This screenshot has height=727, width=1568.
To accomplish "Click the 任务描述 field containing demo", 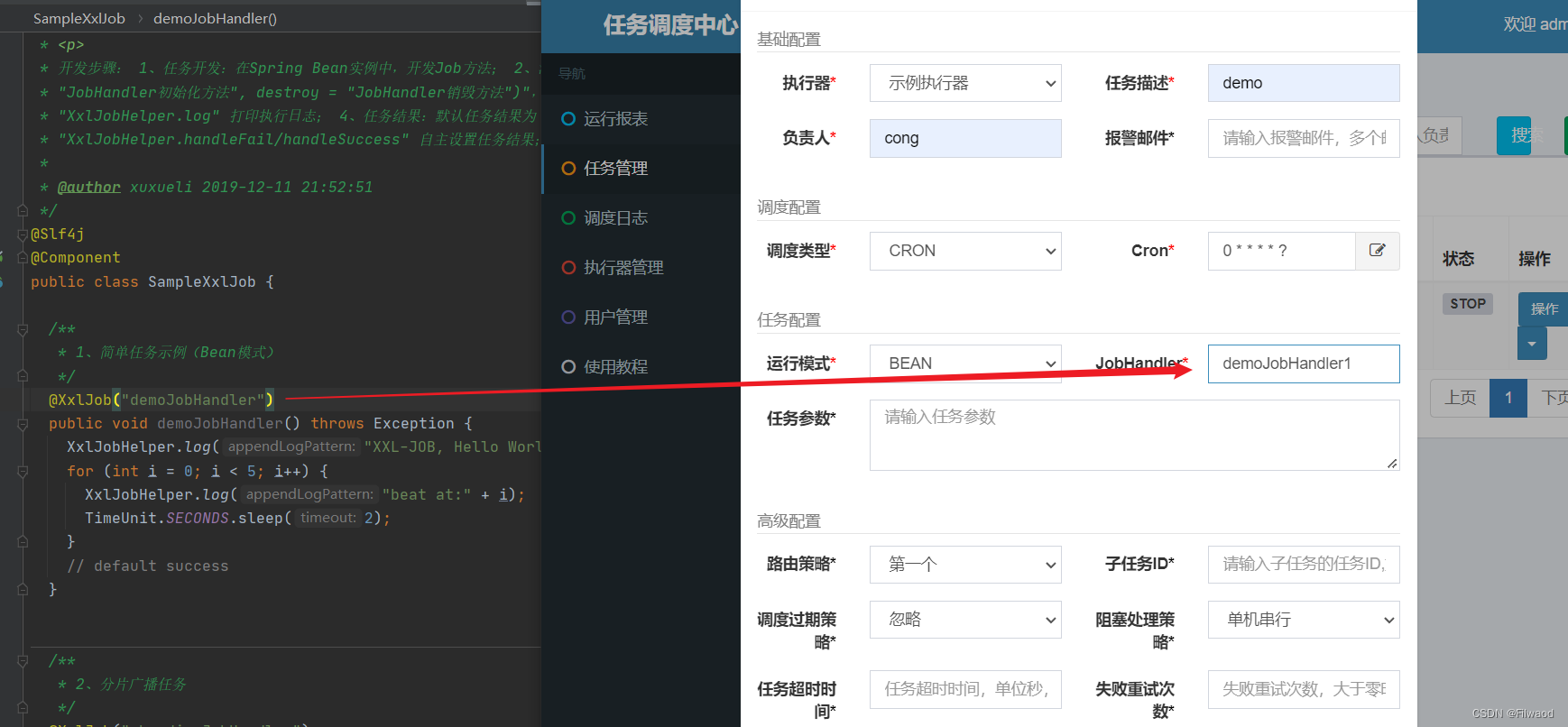I will [1304, 83].
